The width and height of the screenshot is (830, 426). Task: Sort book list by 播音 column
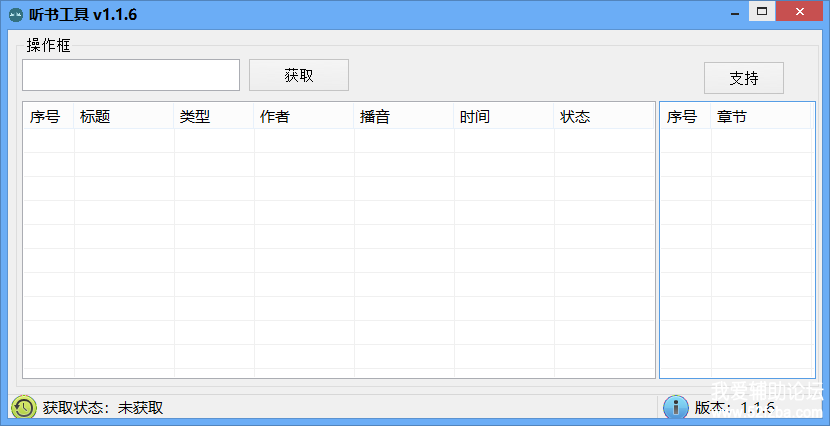click(404, 116)
